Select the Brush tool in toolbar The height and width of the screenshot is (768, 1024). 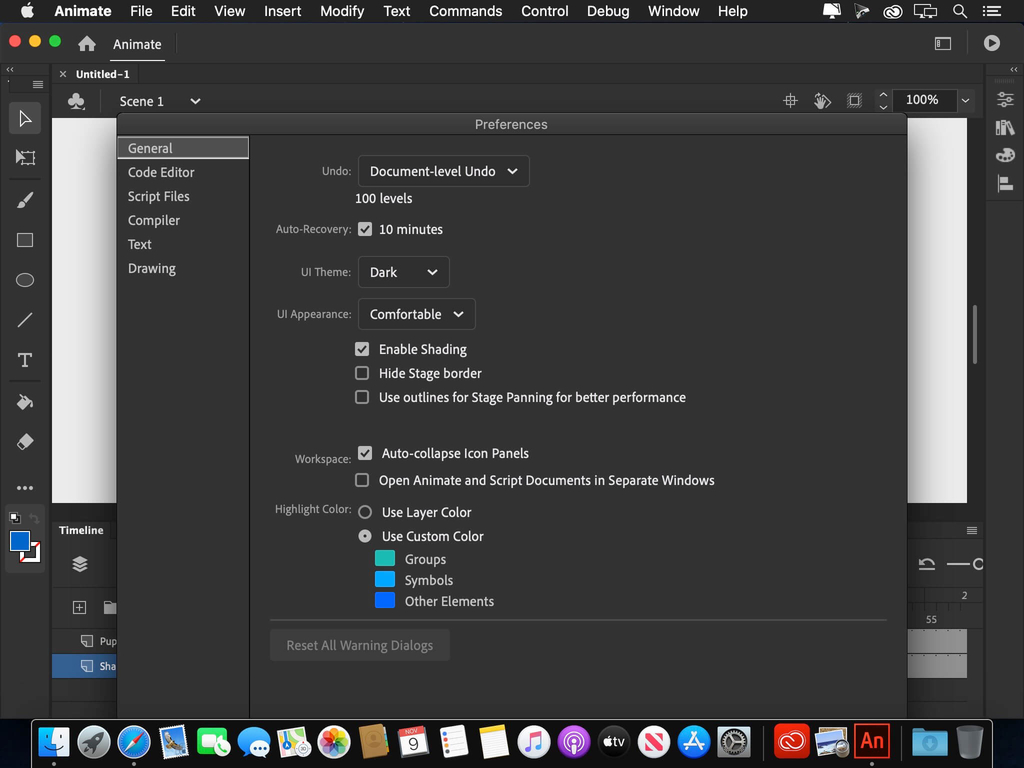pos(25,200)
